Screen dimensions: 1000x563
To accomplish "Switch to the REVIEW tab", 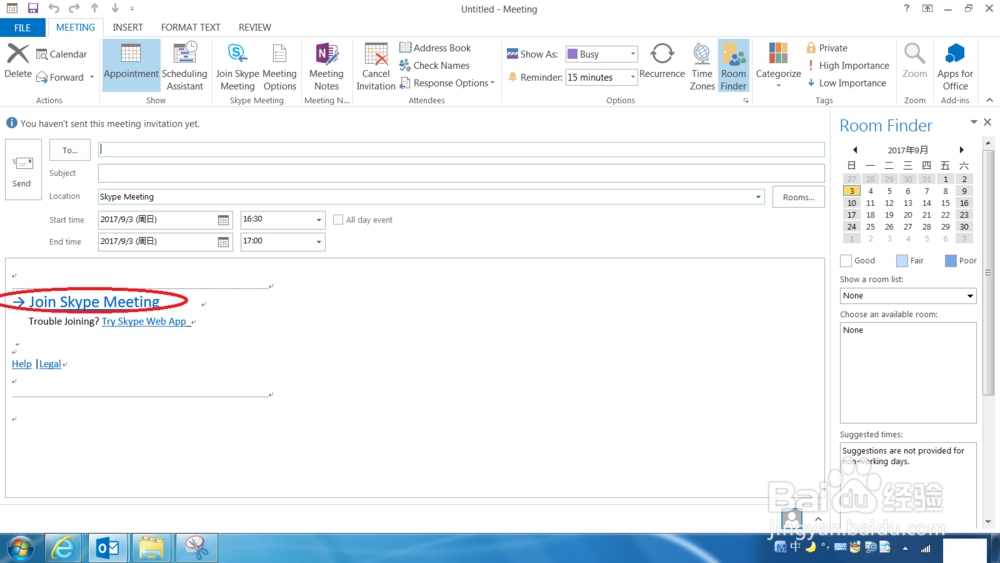I will click(x=254, y=27).
